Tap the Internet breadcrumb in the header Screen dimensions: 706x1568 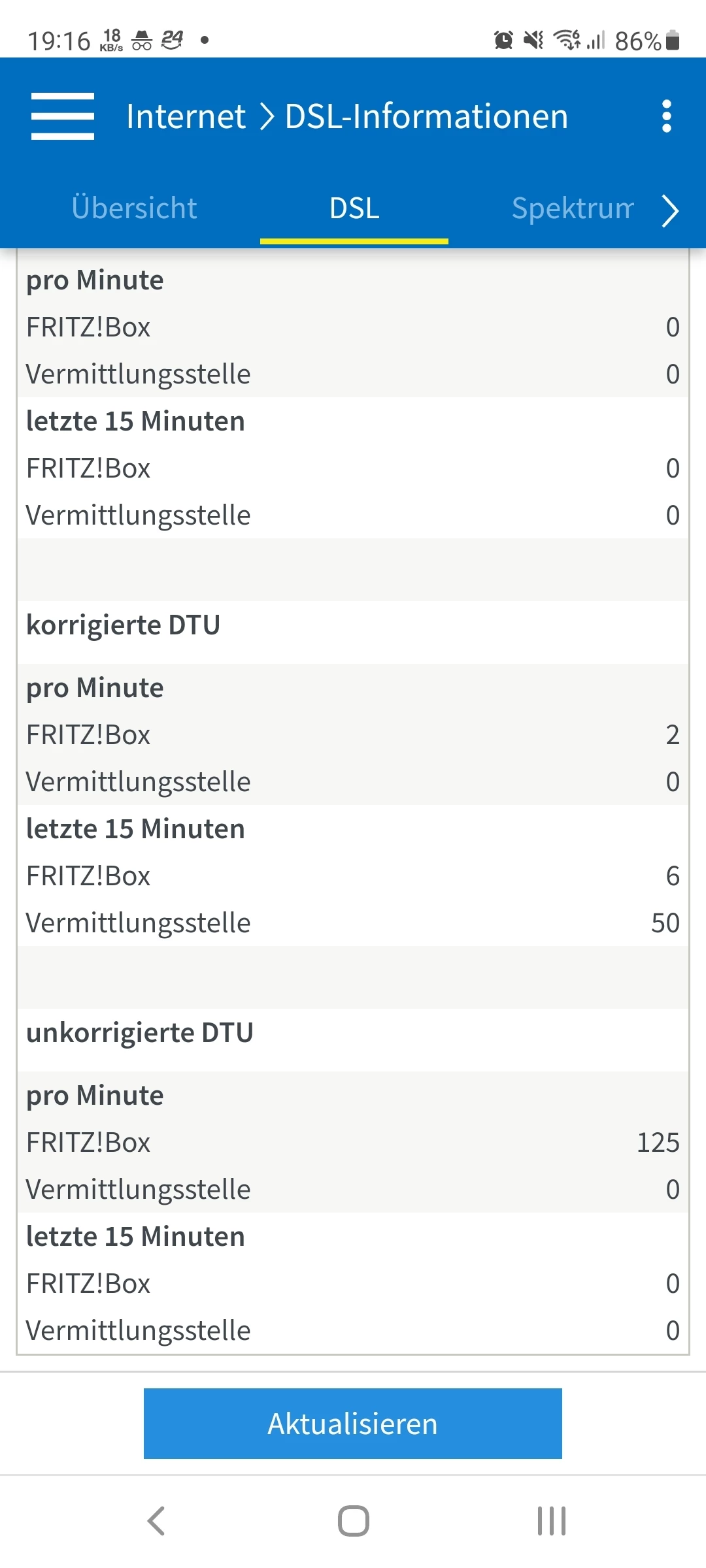[x=186, y=117]
